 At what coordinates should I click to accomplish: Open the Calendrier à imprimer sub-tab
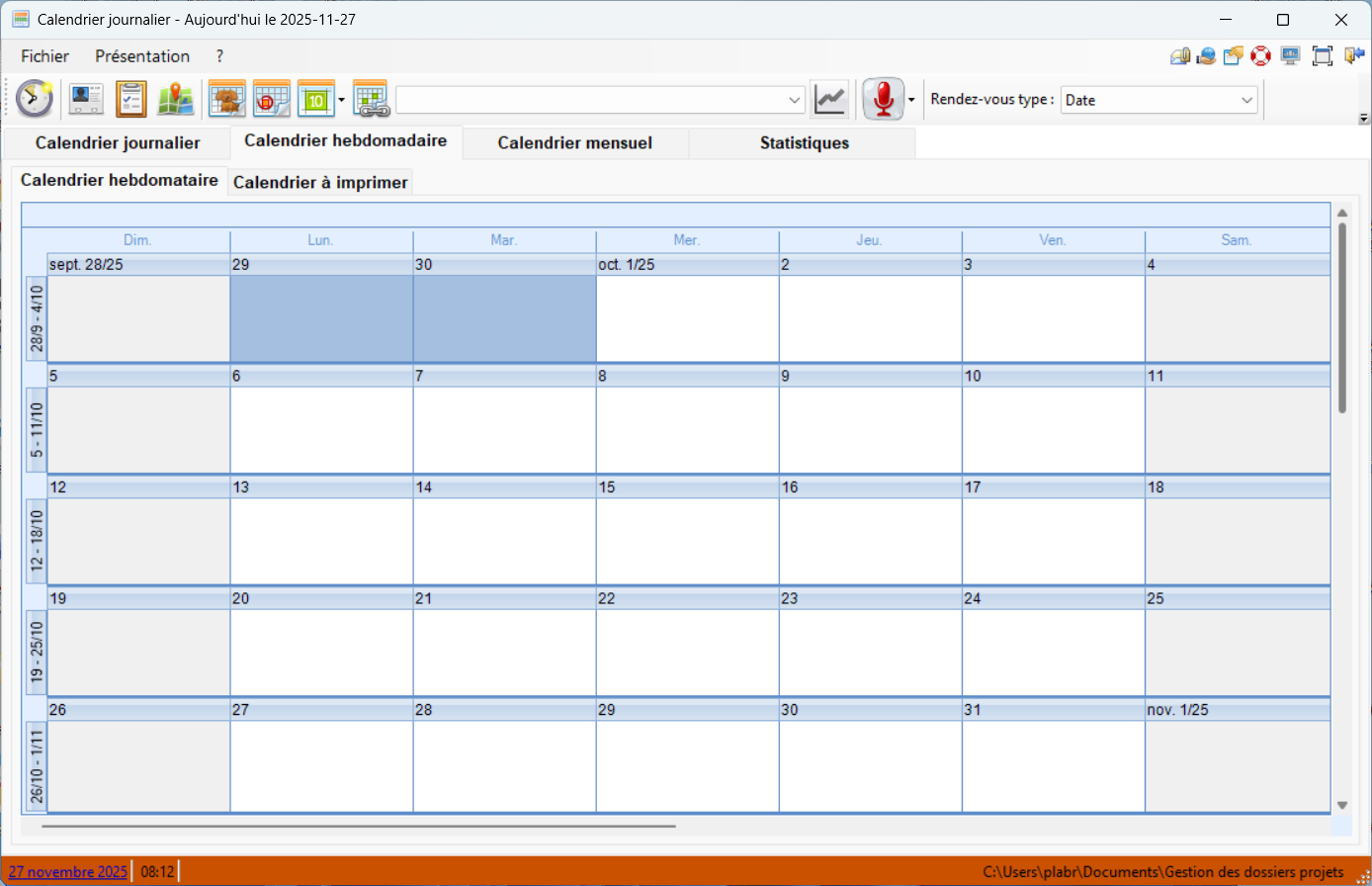pos(320,183)
